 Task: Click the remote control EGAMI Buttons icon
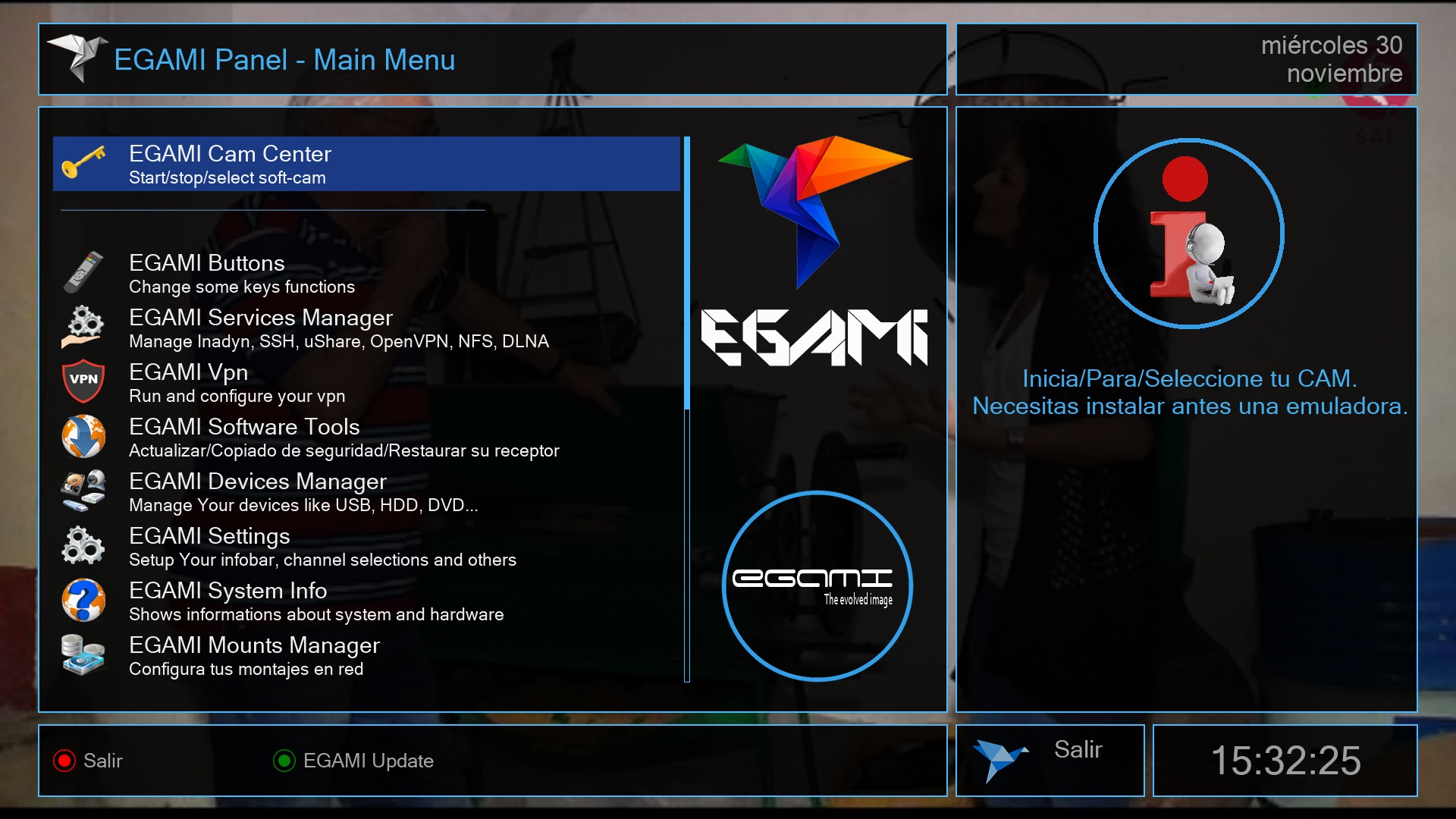(x=83, y=272)
